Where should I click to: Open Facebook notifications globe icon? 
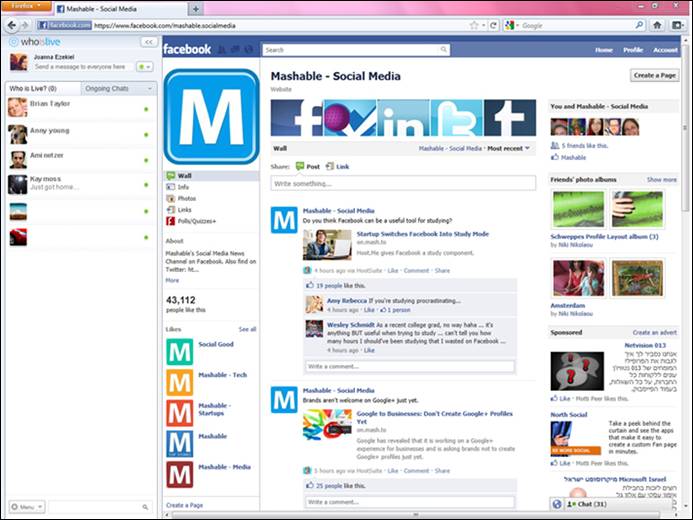tap(249, 49)
